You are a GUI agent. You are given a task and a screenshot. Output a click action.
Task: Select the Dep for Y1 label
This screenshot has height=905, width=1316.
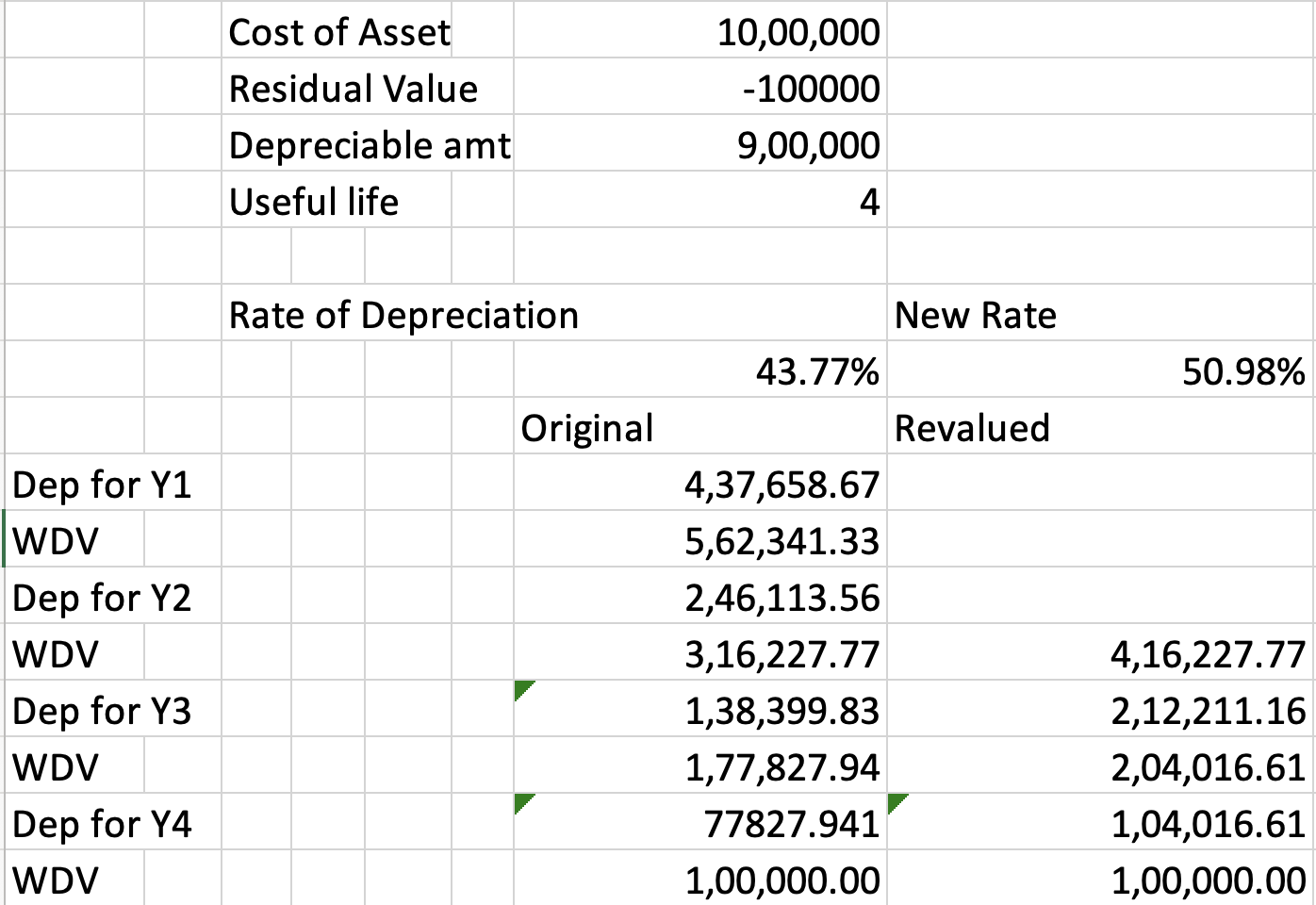(102, 485)
